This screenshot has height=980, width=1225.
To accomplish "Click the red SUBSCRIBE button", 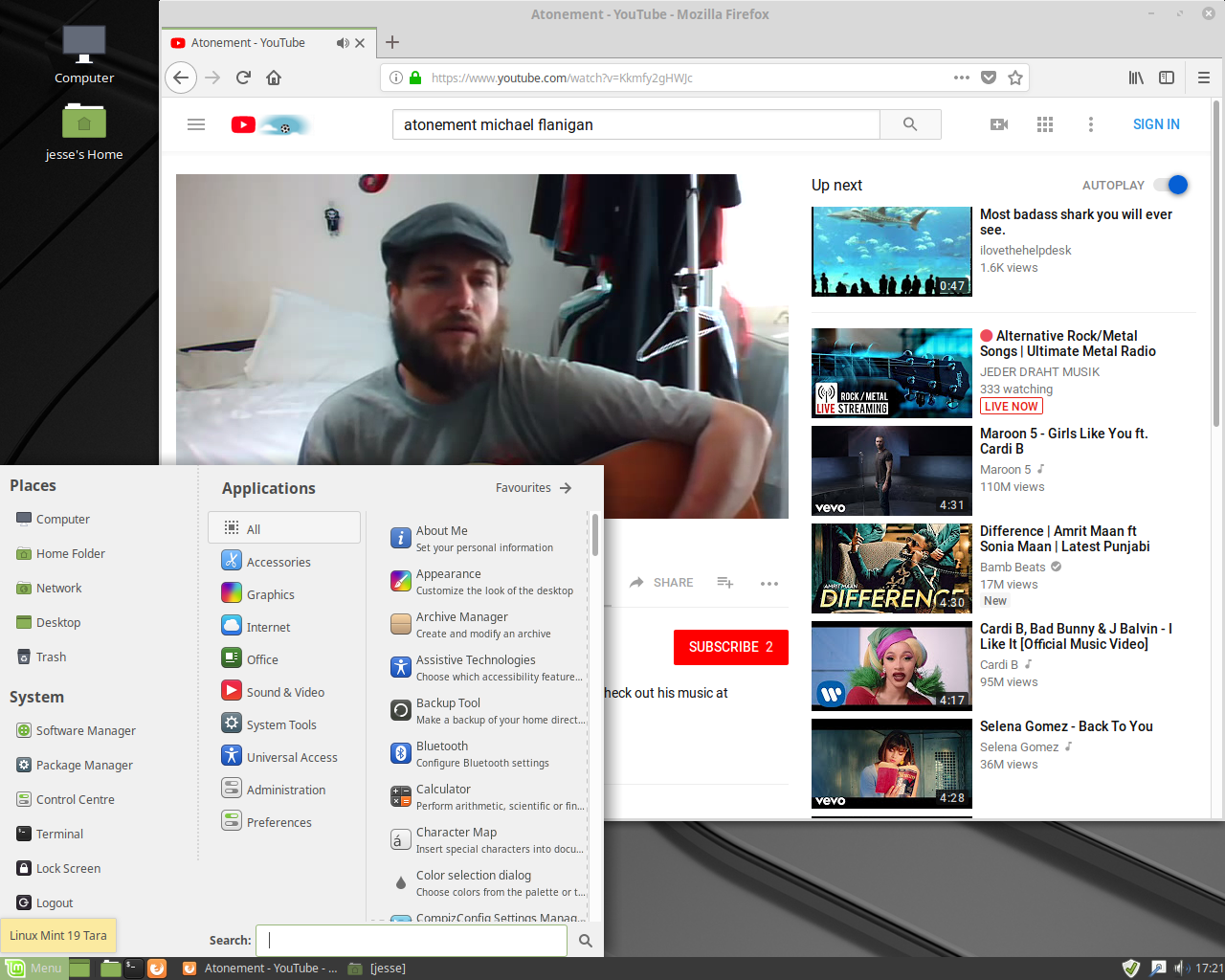I will pos(731,647).
